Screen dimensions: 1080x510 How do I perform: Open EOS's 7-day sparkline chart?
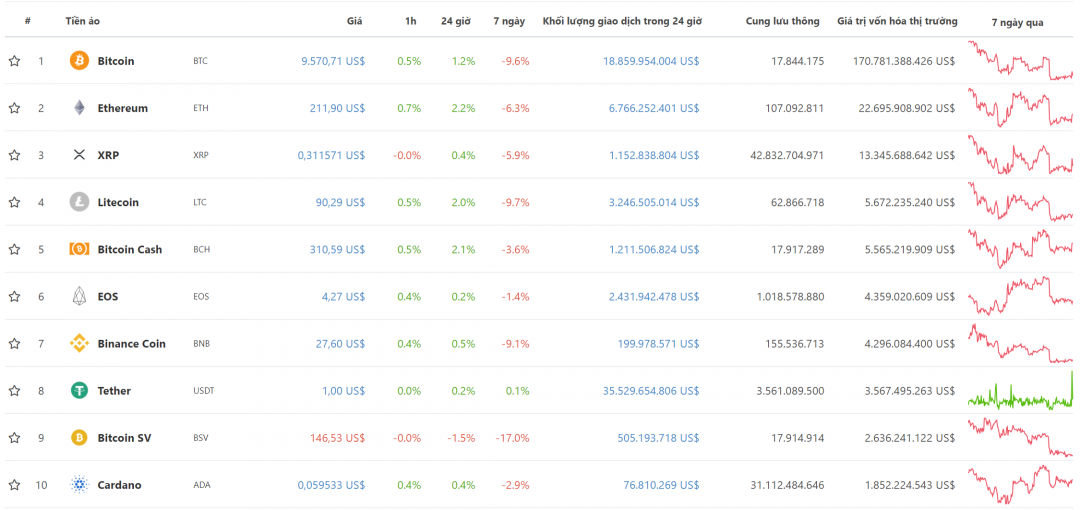coord(1020,296)
